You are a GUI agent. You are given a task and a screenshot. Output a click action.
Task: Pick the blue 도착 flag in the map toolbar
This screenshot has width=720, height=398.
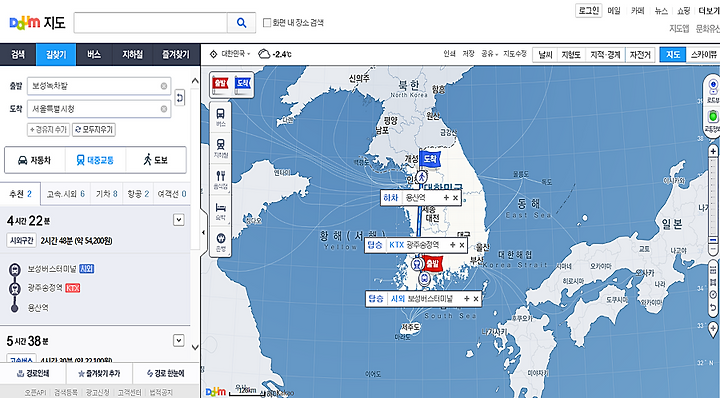243,84
